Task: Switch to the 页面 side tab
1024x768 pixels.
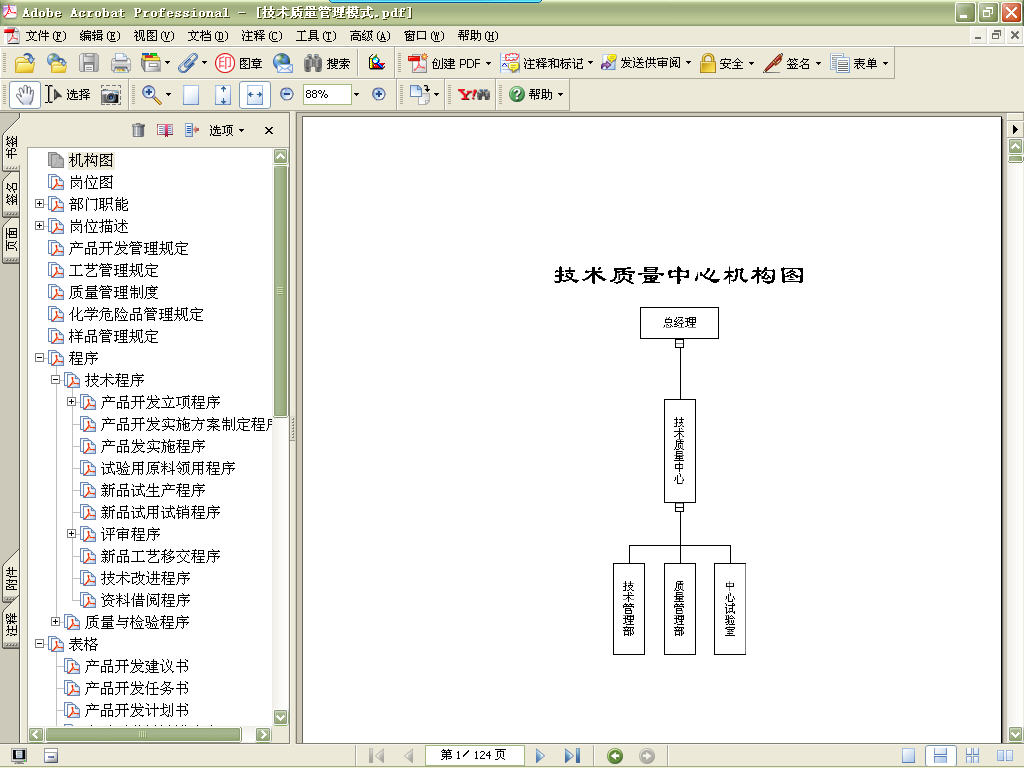Action: click(x=11, y=240)
